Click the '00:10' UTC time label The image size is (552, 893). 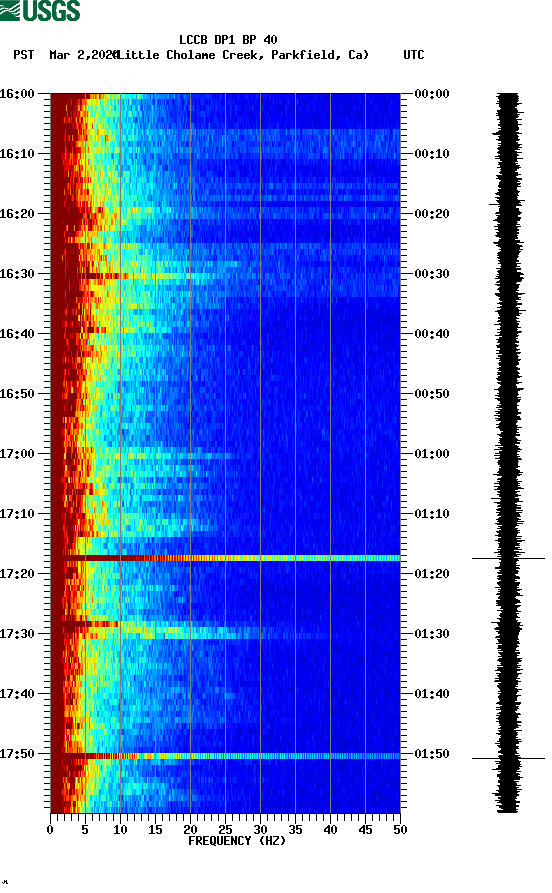[x=432, y=154]
